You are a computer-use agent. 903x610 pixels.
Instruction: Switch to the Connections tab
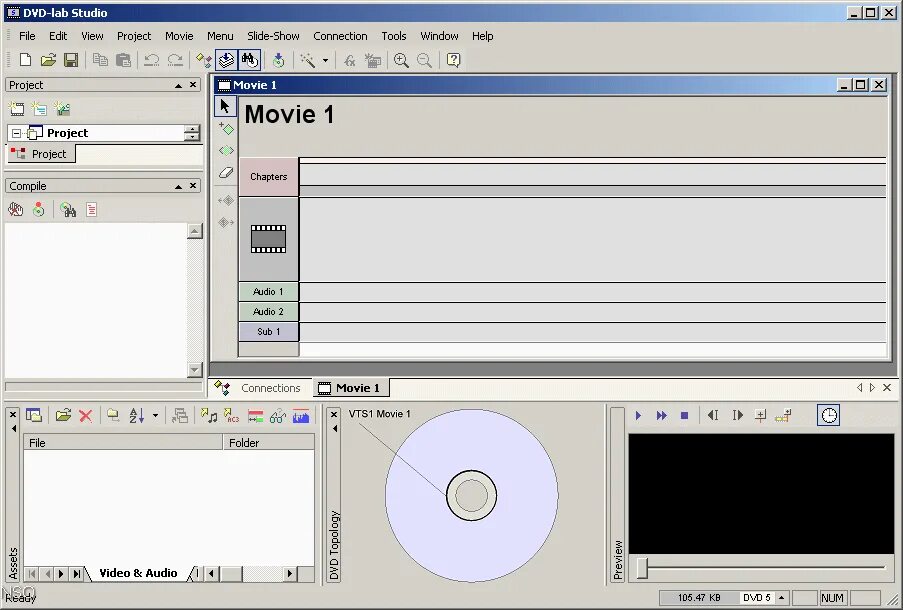click(258, 388)
